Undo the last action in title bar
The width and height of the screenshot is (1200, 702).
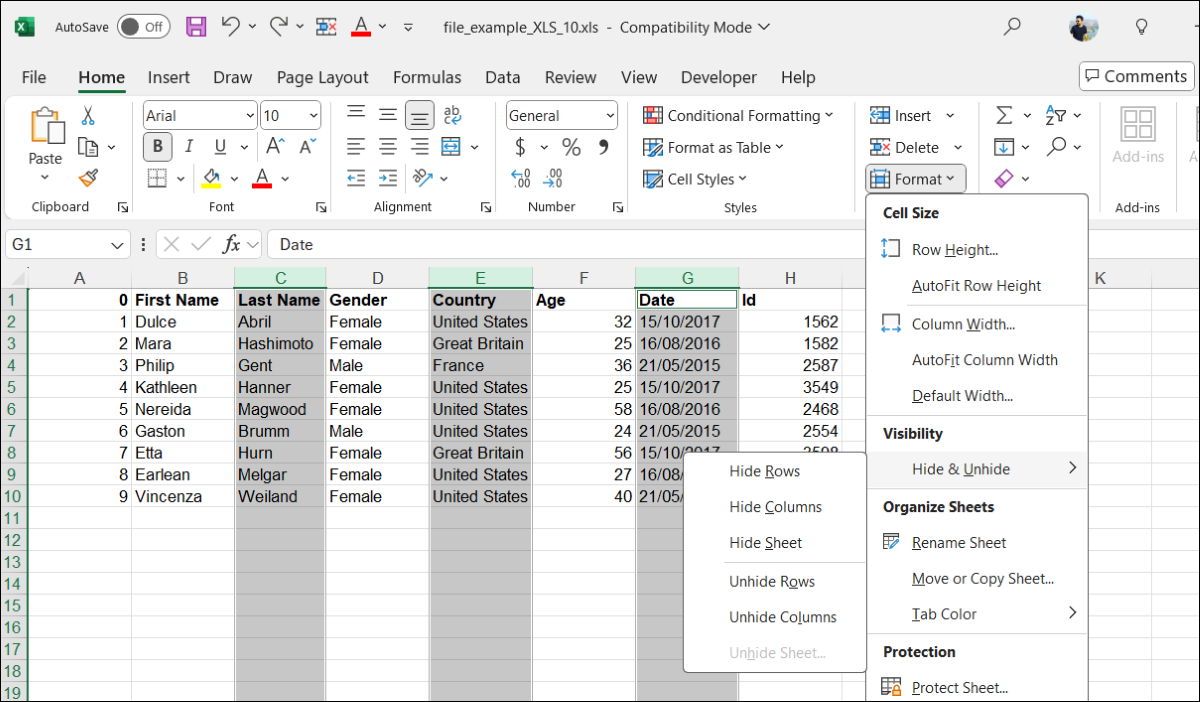coord(230,27)
